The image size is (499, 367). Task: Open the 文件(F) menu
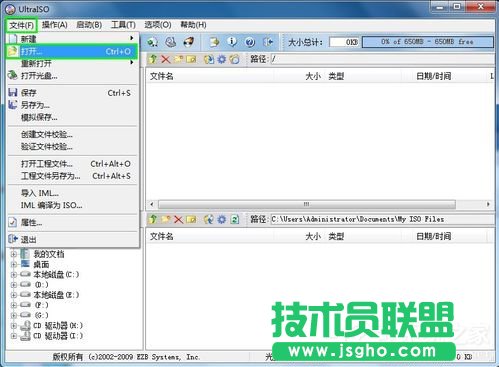[x=21, y=25]
